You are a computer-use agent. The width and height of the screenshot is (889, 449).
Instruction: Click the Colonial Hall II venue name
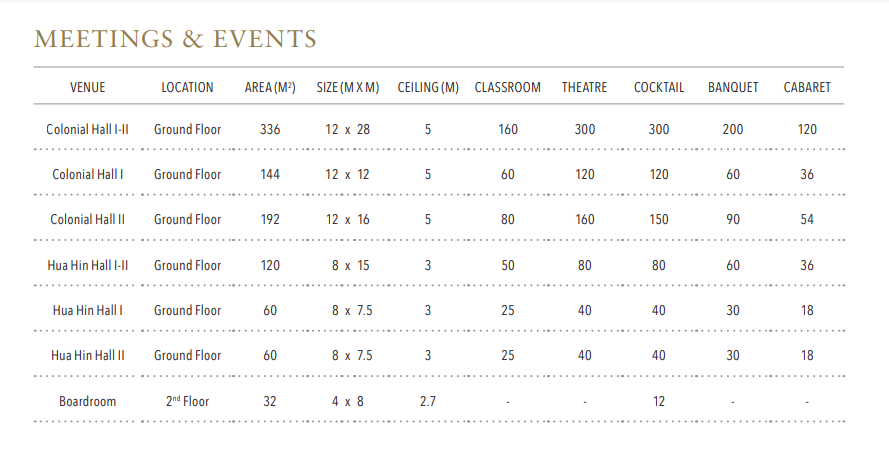(x=87, y=219)
